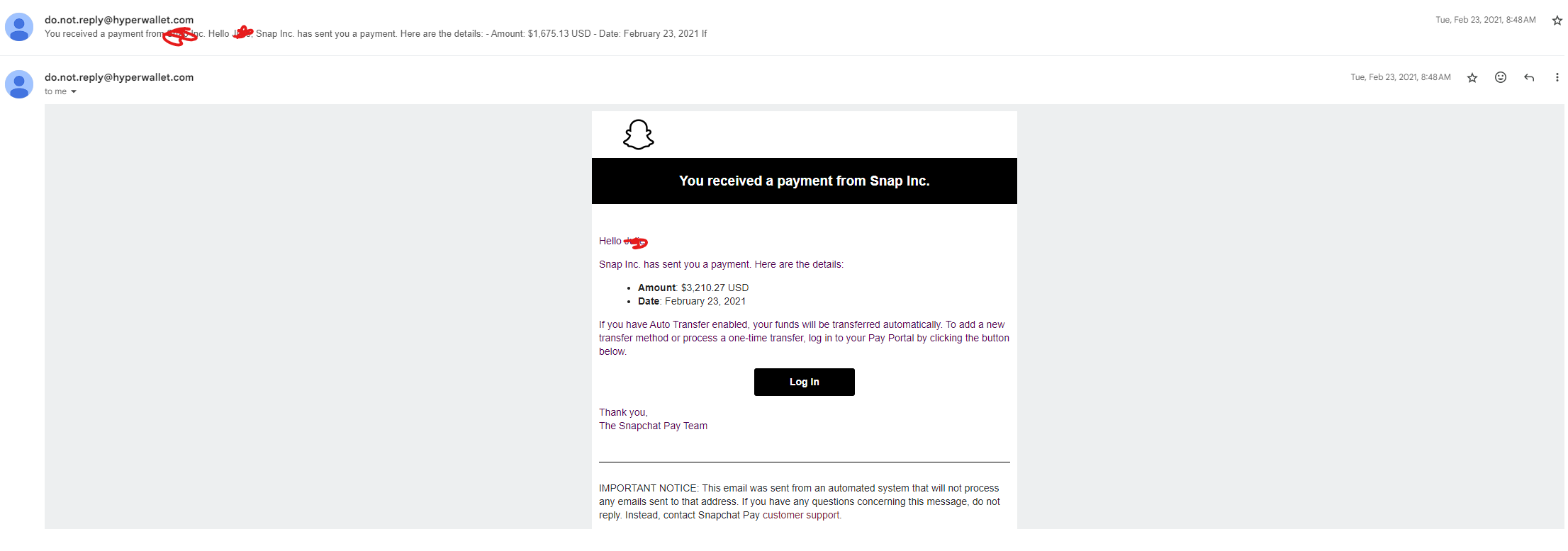This screenshot has height=551, width=1568.
Task: Open the customer support link
Action: (801, 516)
